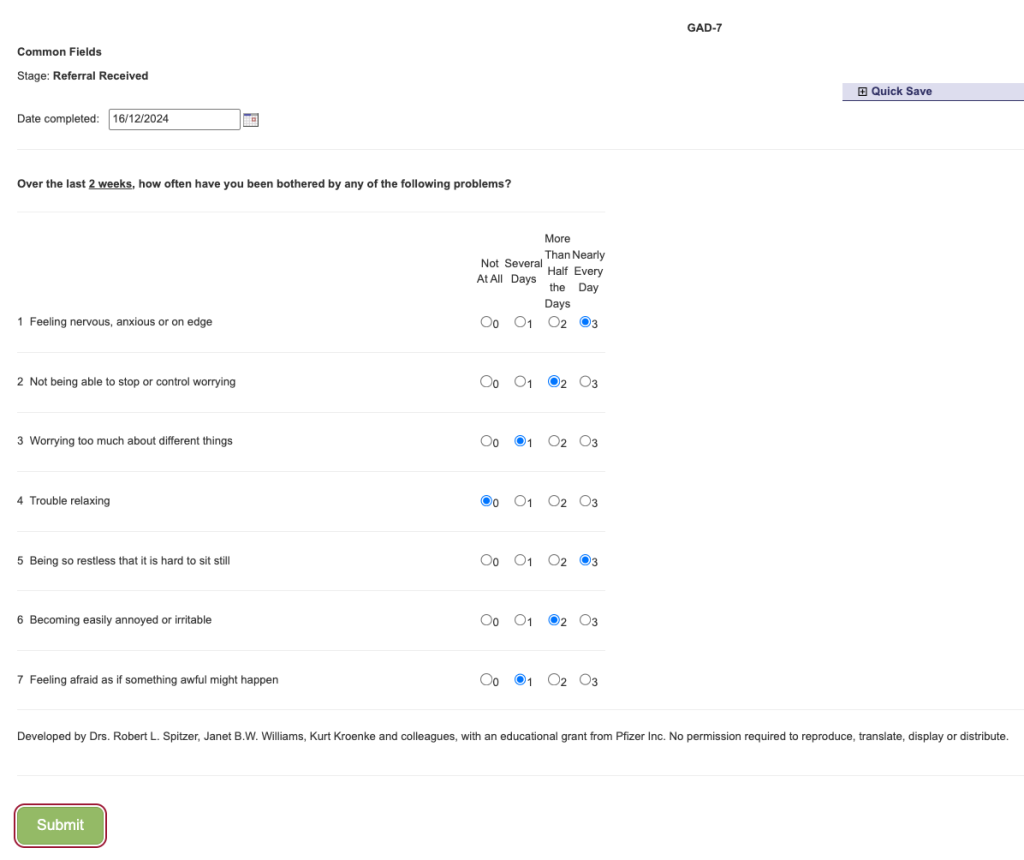
Task: Select 3 for Feeling afraid something awful
Action: click(586, 680)
